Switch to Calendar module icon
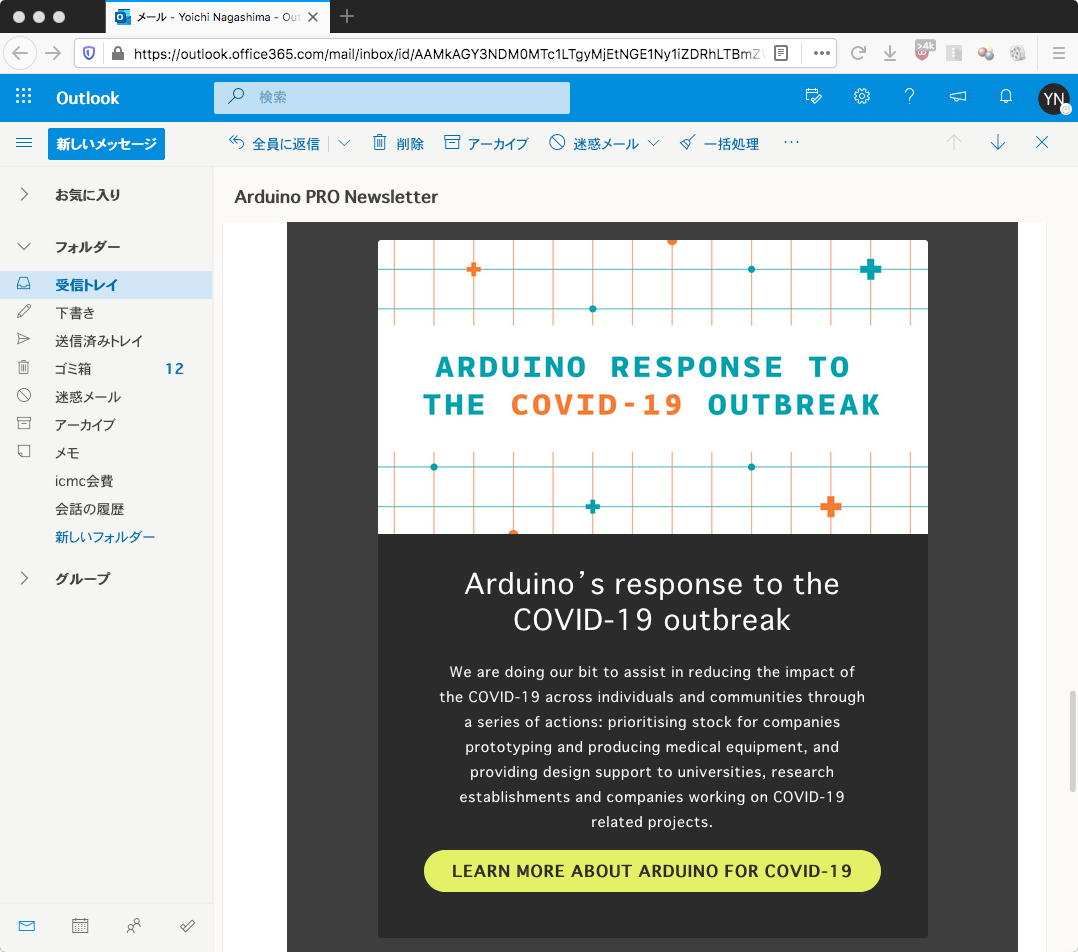1078x952 pixels. coord(80,926)
